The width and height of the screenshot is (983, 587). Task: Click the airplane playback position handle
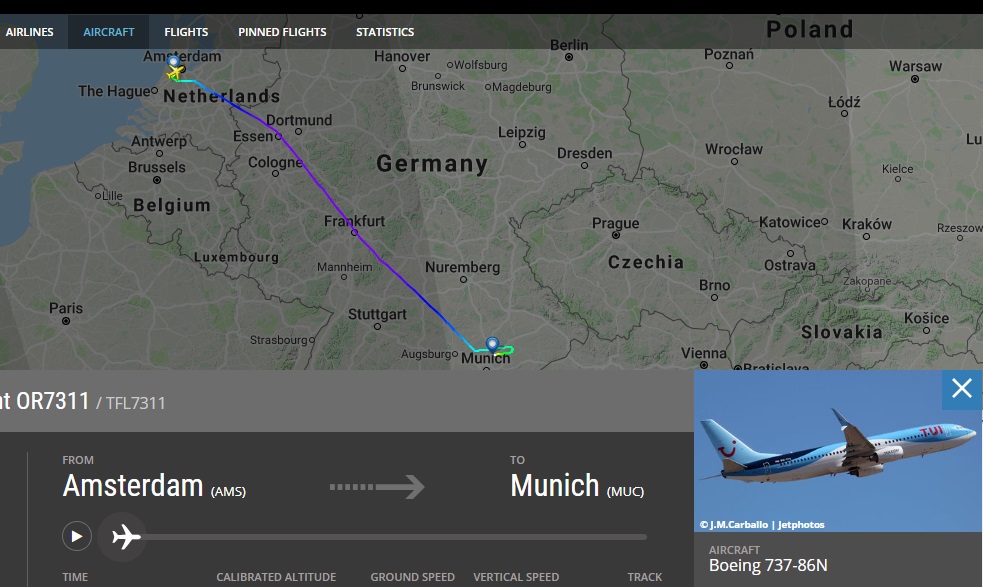[125, 537]
